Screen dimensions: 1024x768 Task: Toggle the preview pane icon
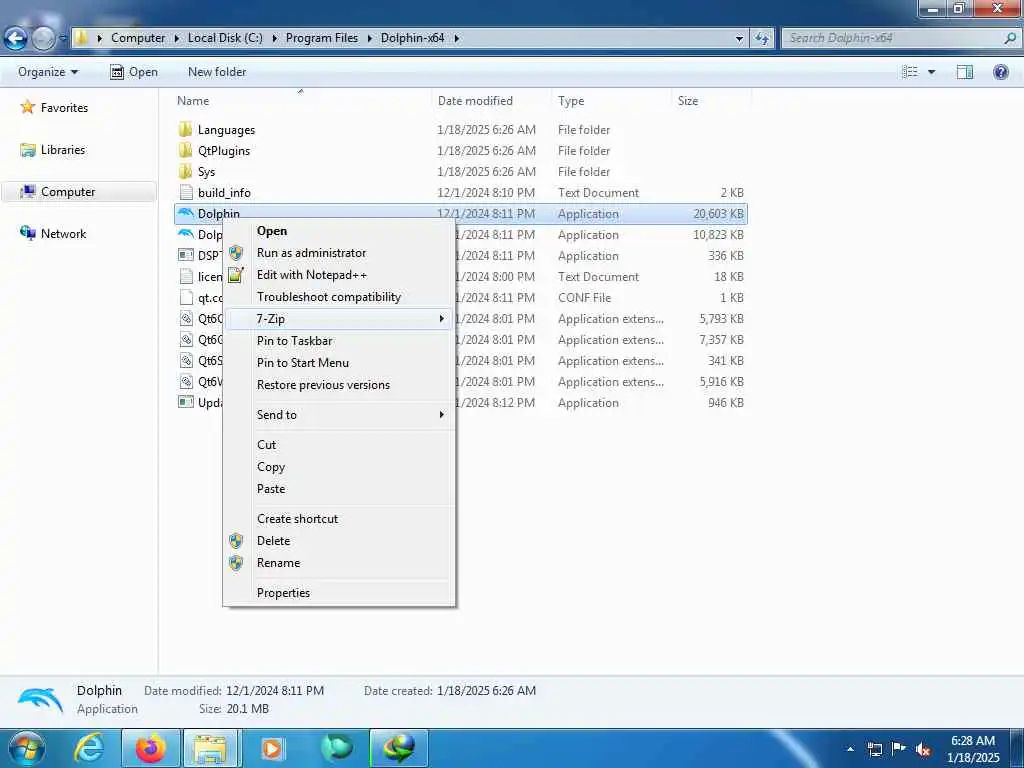[965, 72]
